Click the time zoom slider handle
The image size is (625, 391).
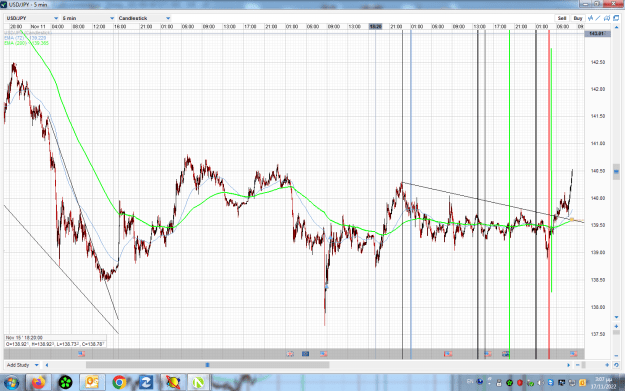[x=584, y=365]
